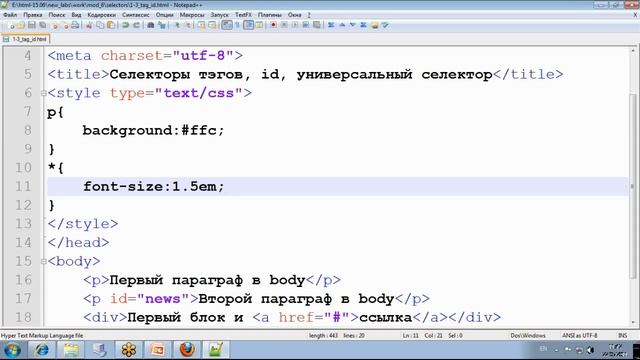The height and width of the screenshot is (360, 640).
Task: Save the current file using toolbar icon
Action: 31,25
